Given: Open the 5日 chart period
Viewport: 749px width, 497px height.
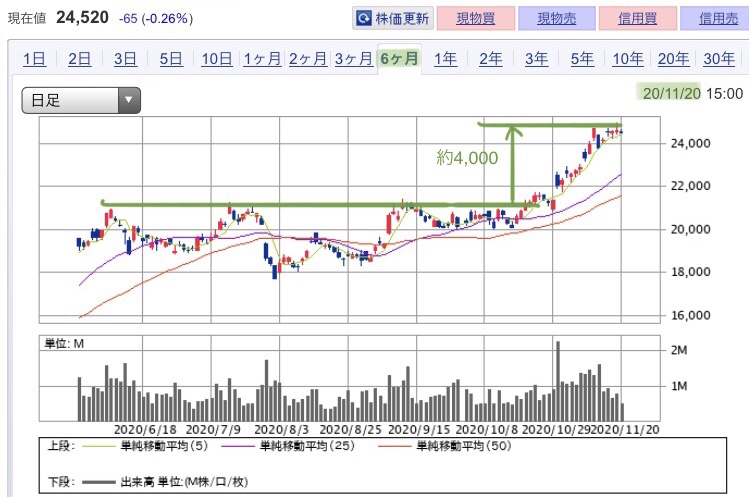Looking at the screenshot, I should [x=171, y=59].
